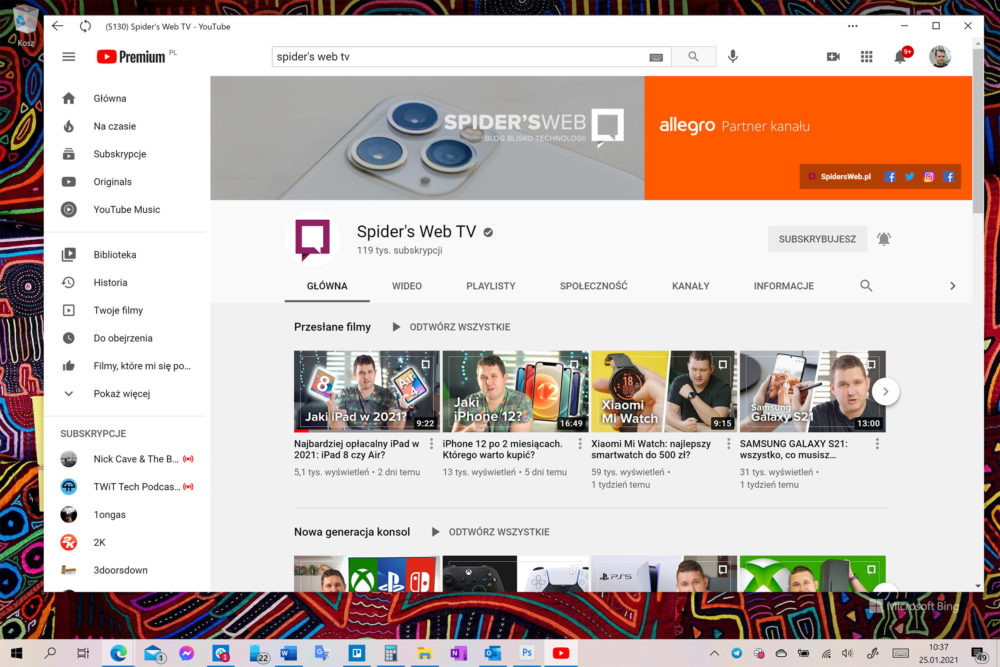Open Nick Cave subscription channel
The image size is (1000, 667).
(126, 459)
